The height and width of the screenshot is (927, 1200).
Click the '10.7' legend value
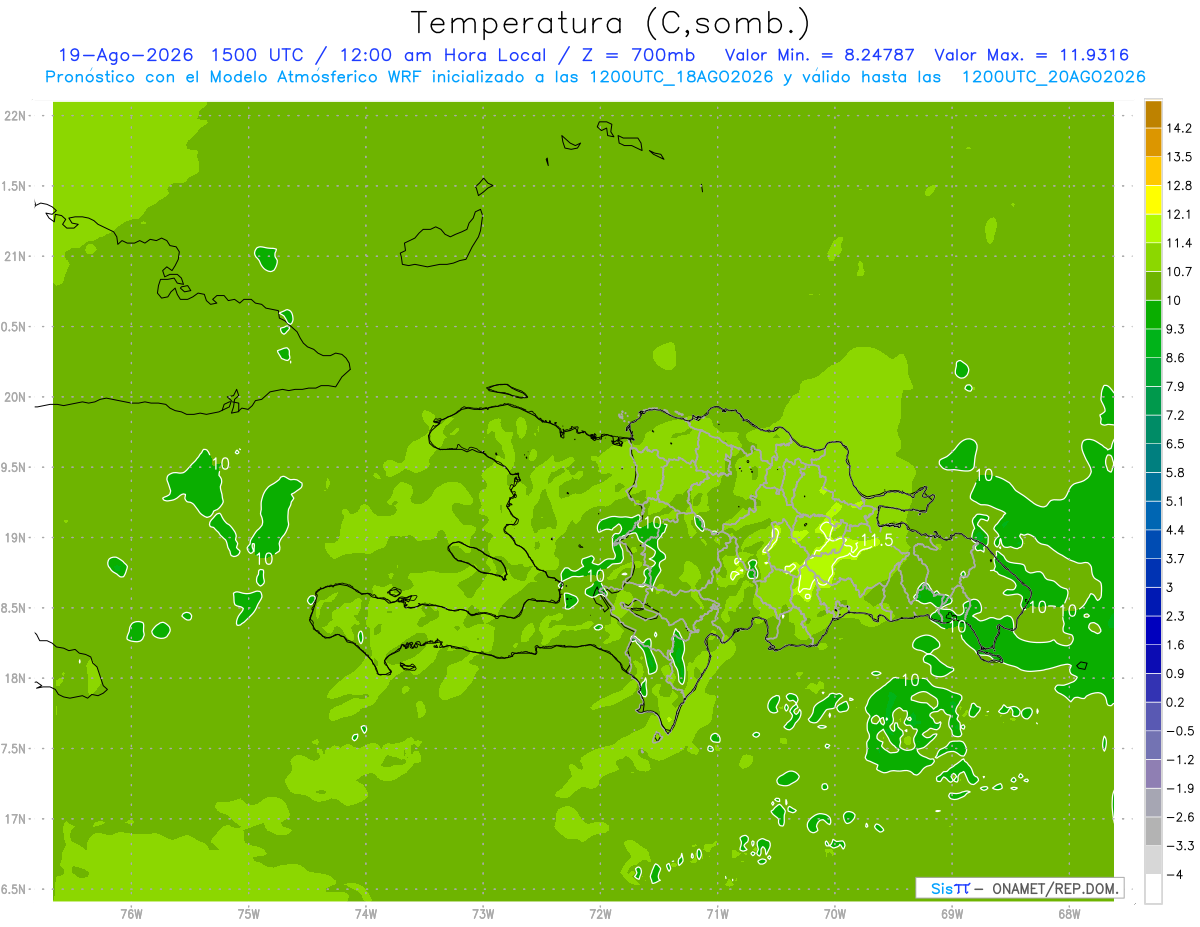(1178, 272)
